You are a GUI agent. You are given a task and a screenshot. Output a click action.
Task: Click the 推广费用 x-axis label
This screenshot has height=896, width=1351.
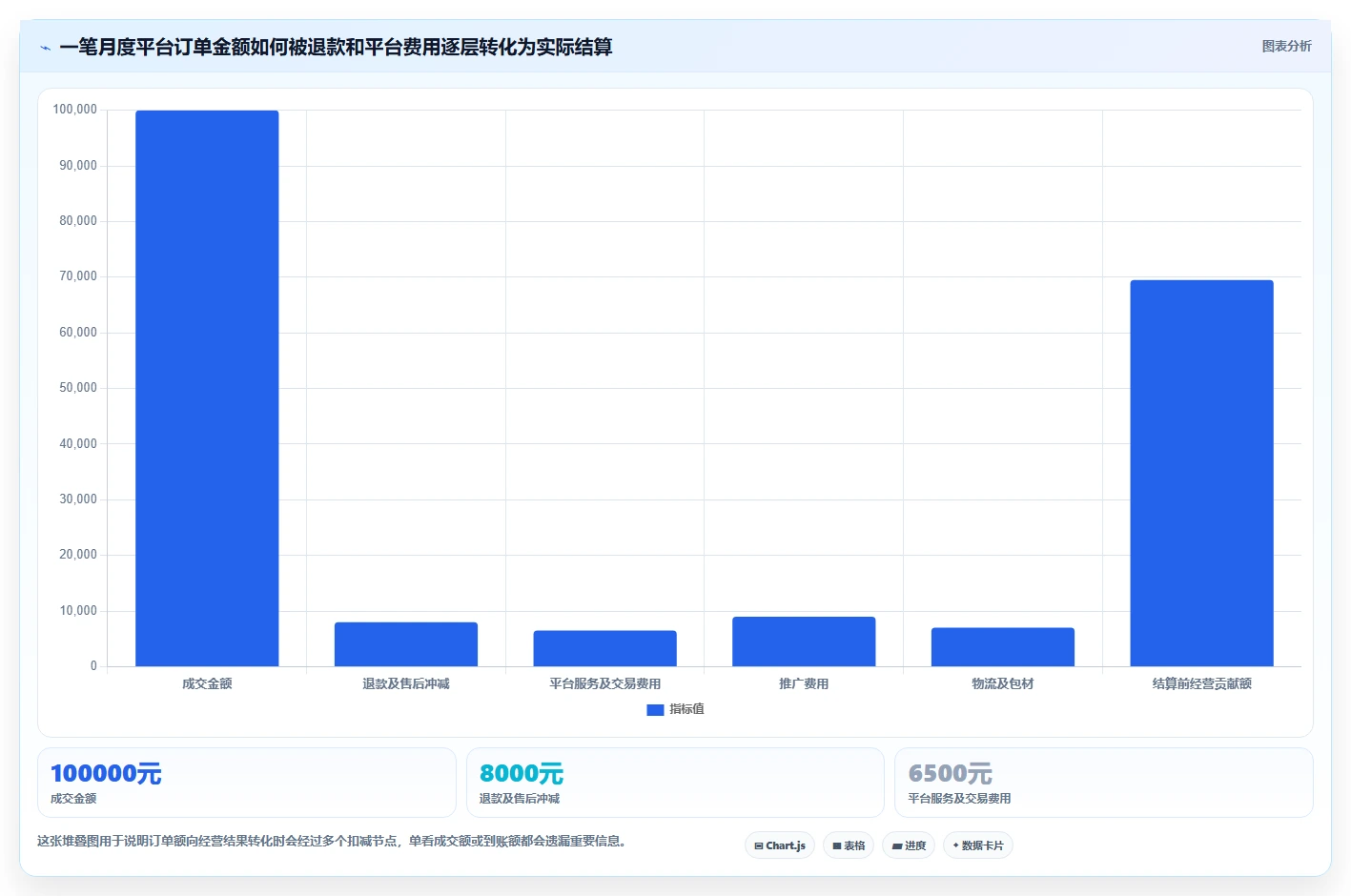(804, 683)
